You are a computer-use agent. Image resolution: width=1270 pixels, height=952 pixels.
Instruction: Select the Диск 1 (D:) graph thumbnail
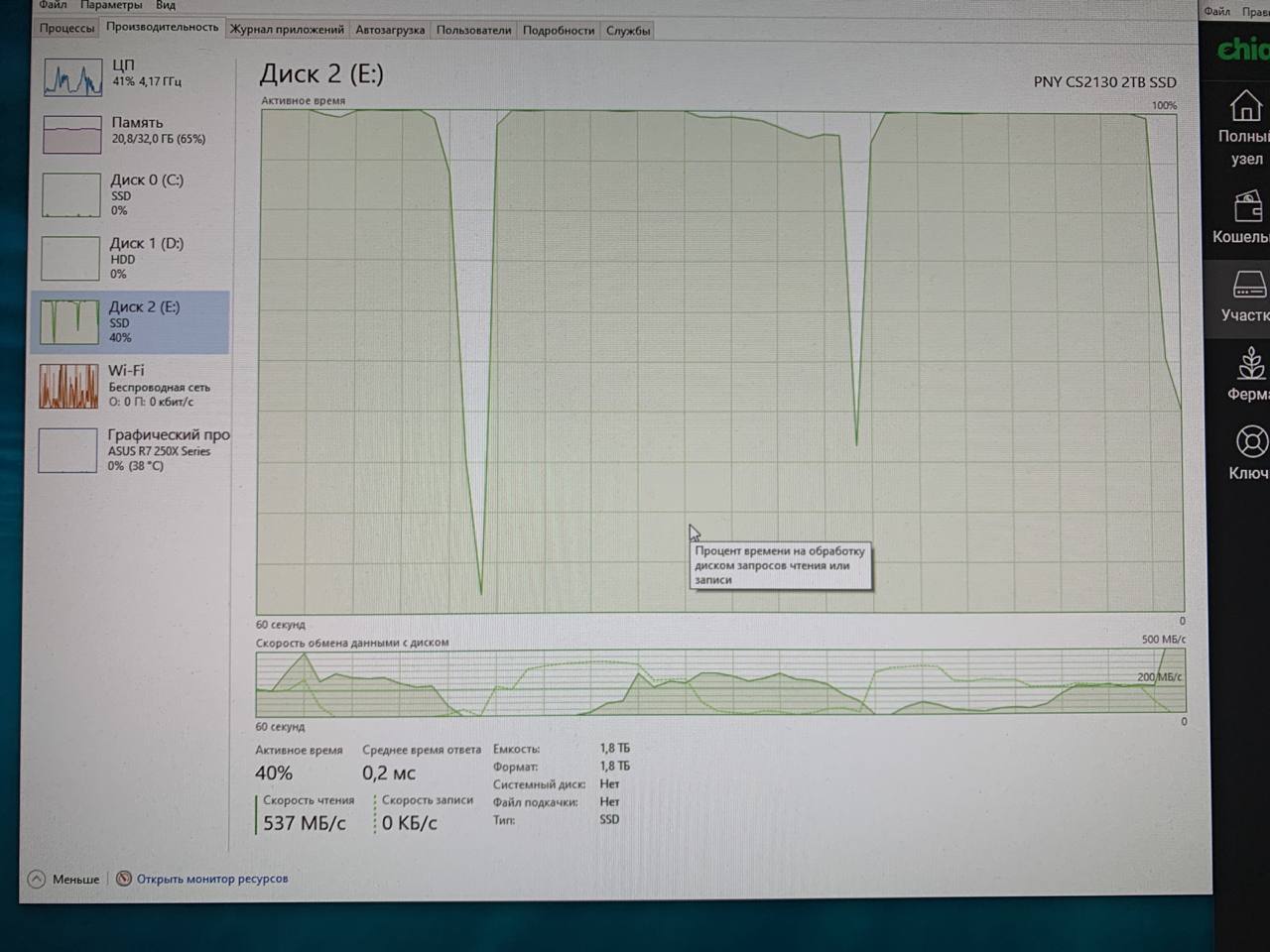pos(69,258)
